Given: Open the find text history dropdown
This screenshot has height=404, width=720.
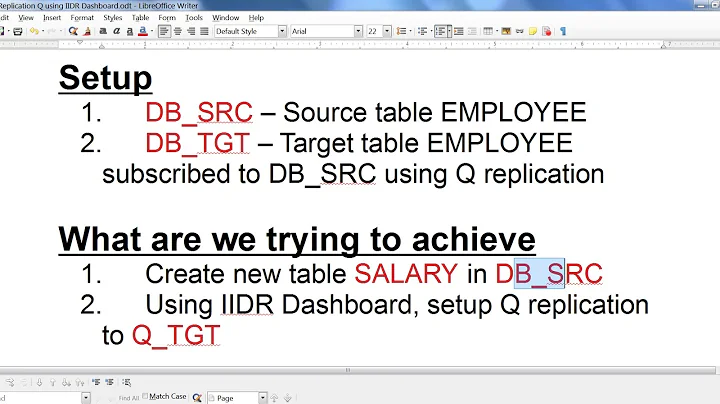Looking at the screenshot, I should coord(86,398).
